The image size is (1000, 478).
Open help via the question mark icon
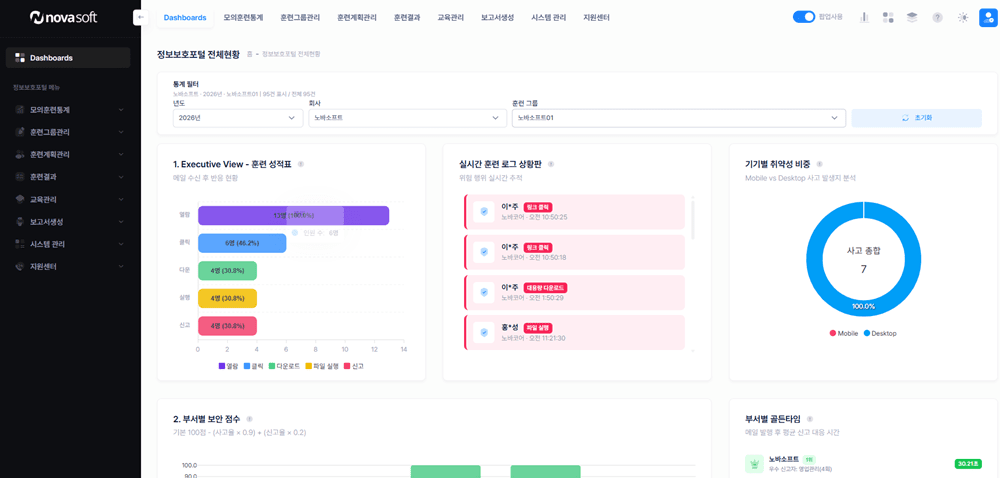pos(937,17)
